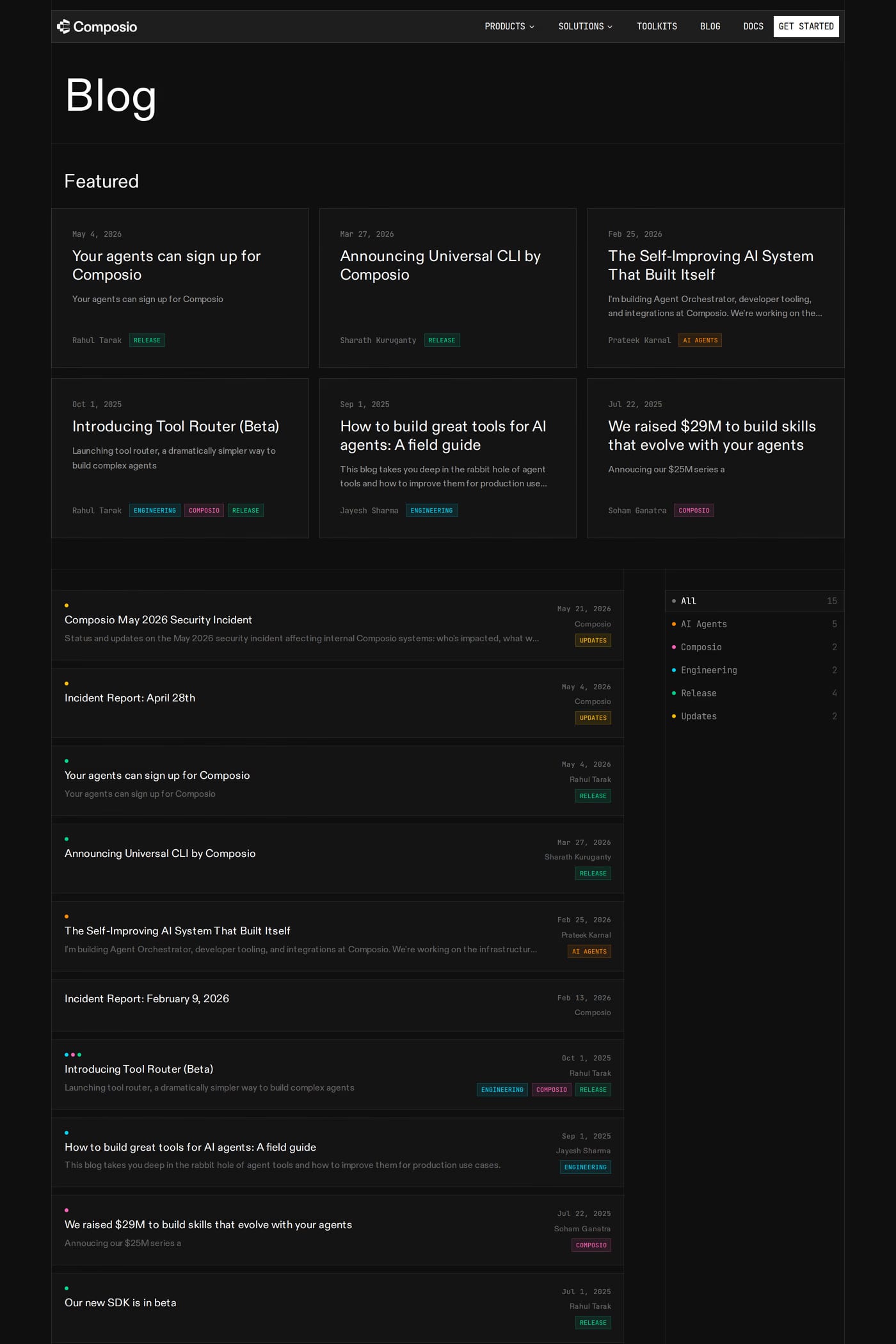
Task: Click the May 21, 2026 date text
Action: [x=584, y=609]
